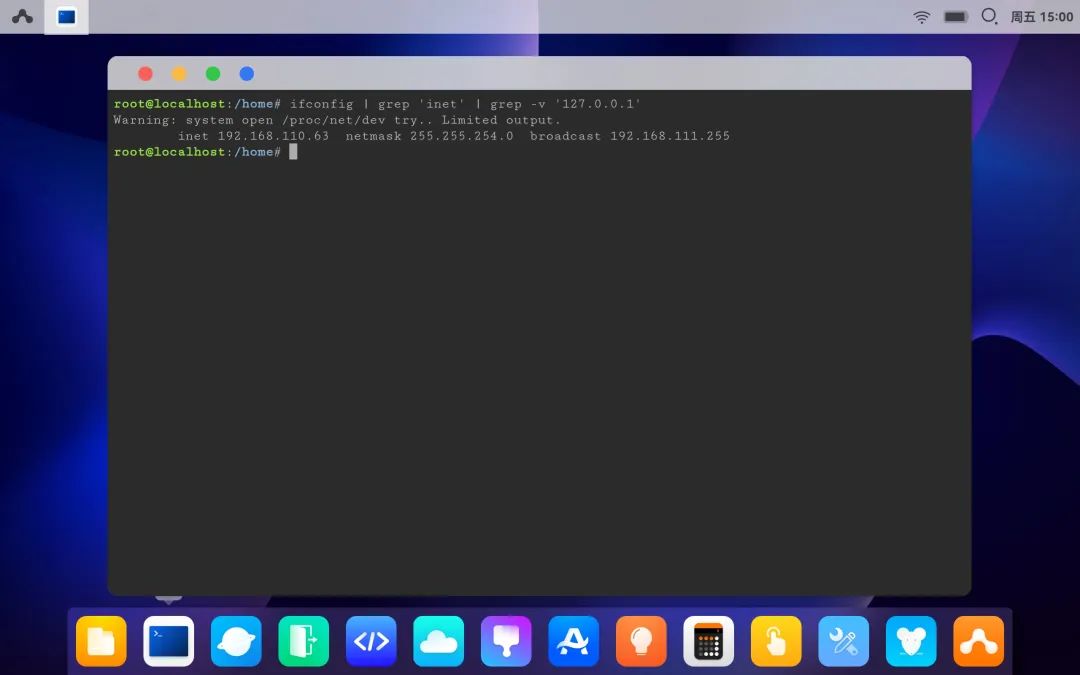The width and height of the screenshot is (1080, 675).
Task: Select the terminal thumbnail in the top taskbar
Action: (66, 16)
